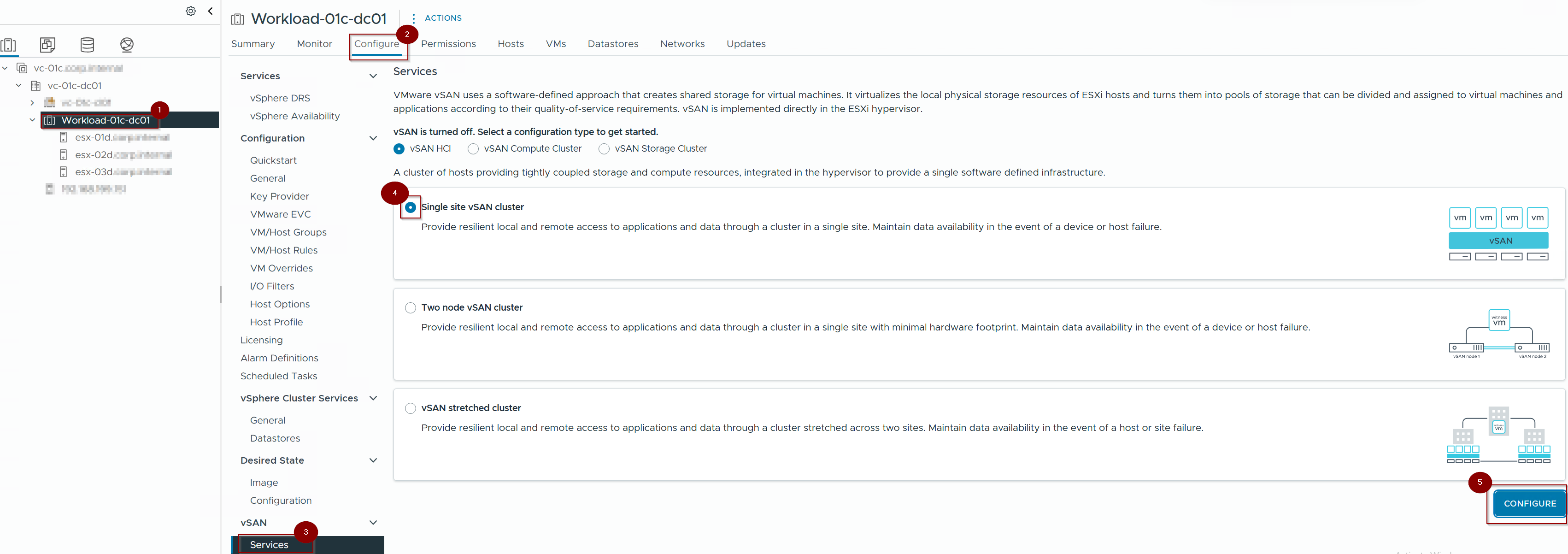Screen dimensions: 1568x554
Task: Switch to the Networking inventory view icon
Action: coord(127,44)
